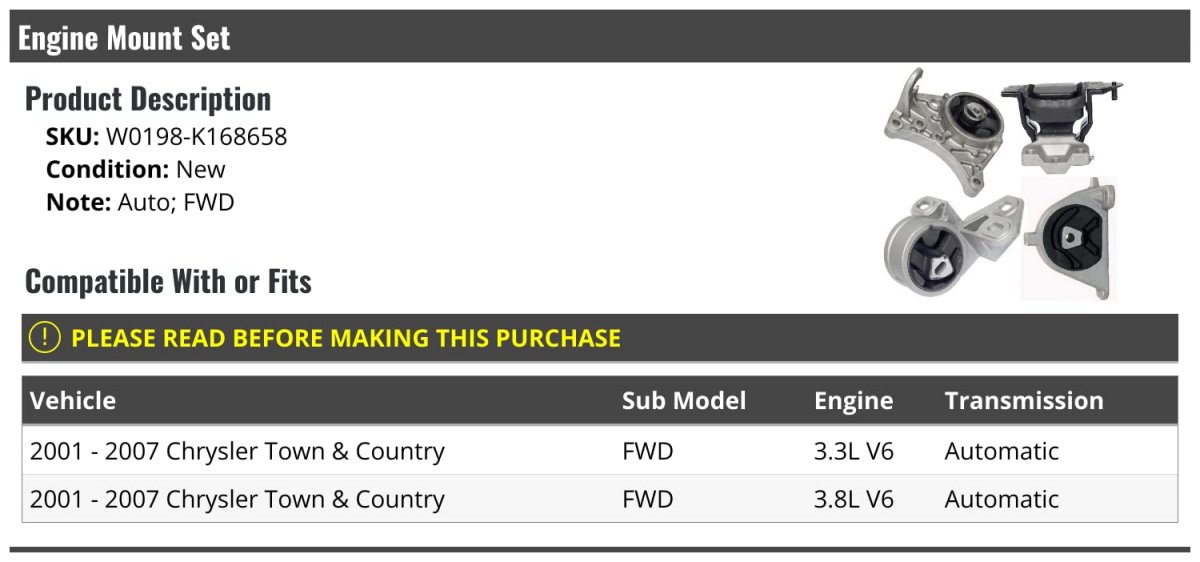Select the 3.3L V6 Town & Country row
This screenshot has height=562, width=1200.
pos(237,451)
